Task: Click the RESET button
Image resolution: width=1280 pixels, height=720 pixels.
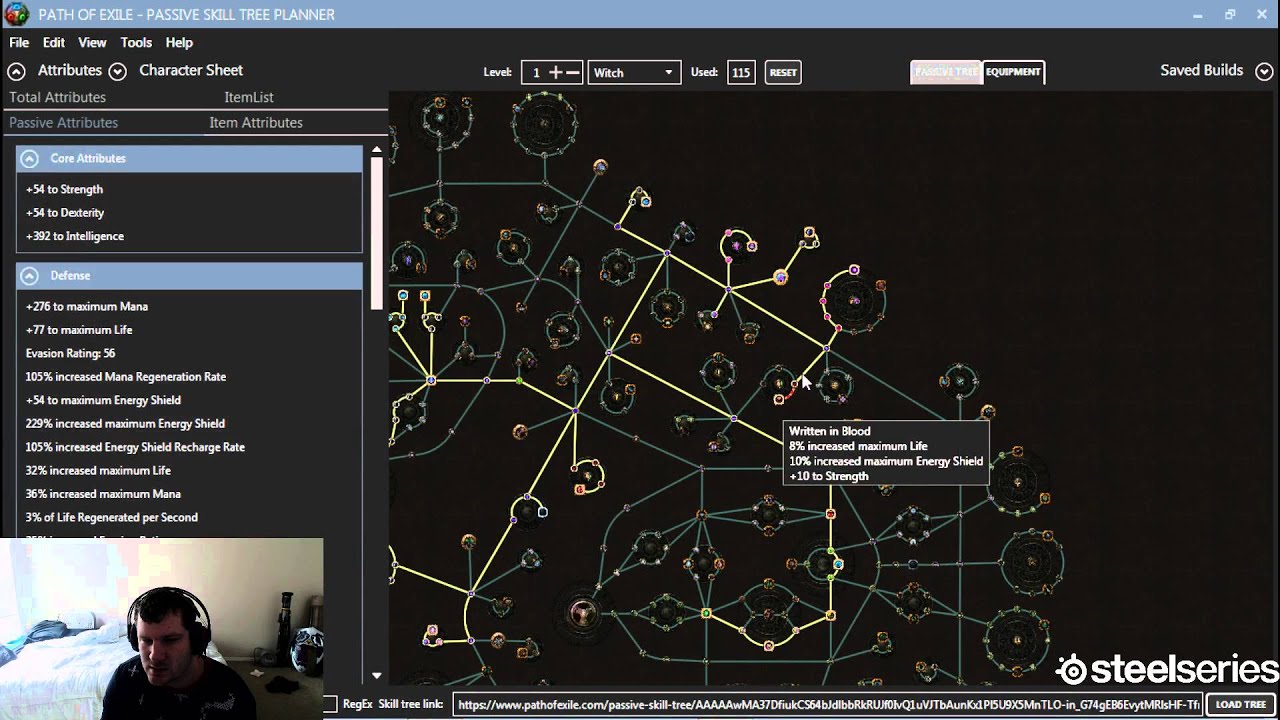Action: [783, 72]
